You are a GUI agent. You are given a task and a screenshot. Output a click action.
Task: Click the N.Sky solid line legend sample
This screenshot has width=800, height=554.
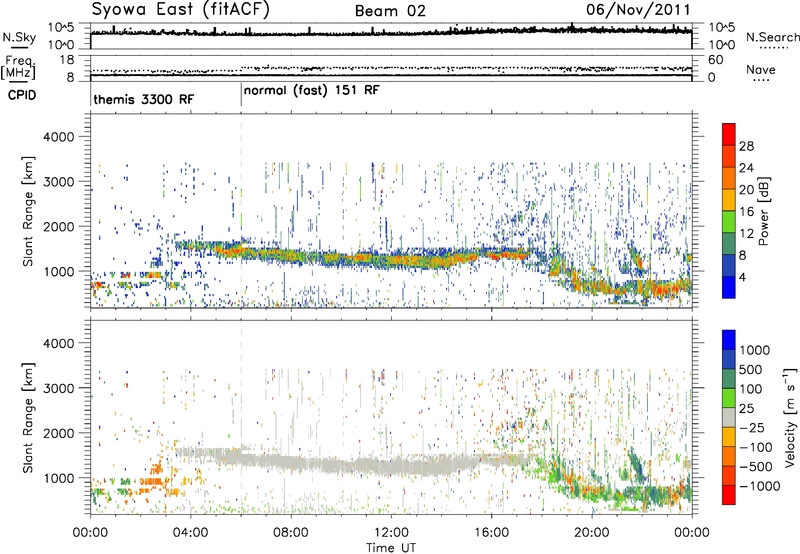[19, 48]
